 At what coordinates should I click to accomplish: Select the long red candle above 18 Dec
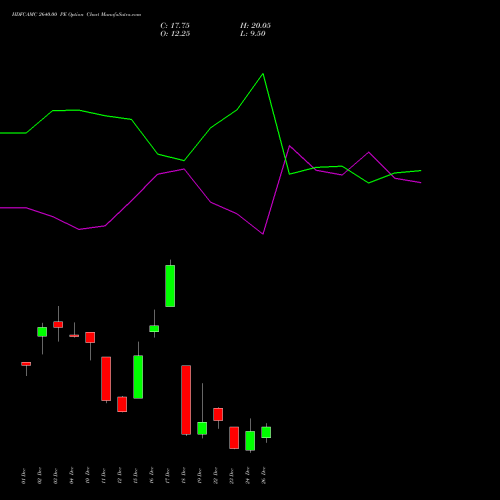pyautogui.click(x=186, y=400)
